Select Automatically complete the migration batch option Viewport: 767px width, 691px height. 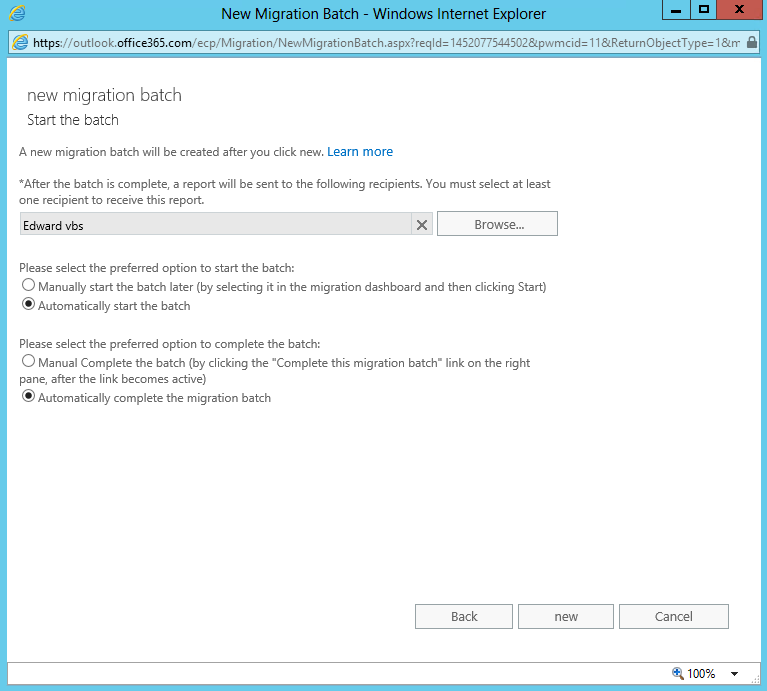point(28,396)
